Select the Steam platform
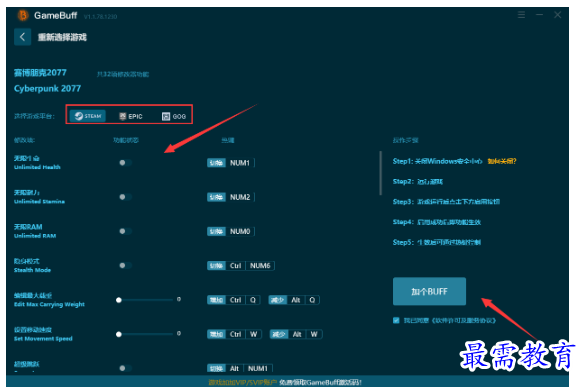The width and height of the screenshot is (584, 387). click(x=88, y=116)
